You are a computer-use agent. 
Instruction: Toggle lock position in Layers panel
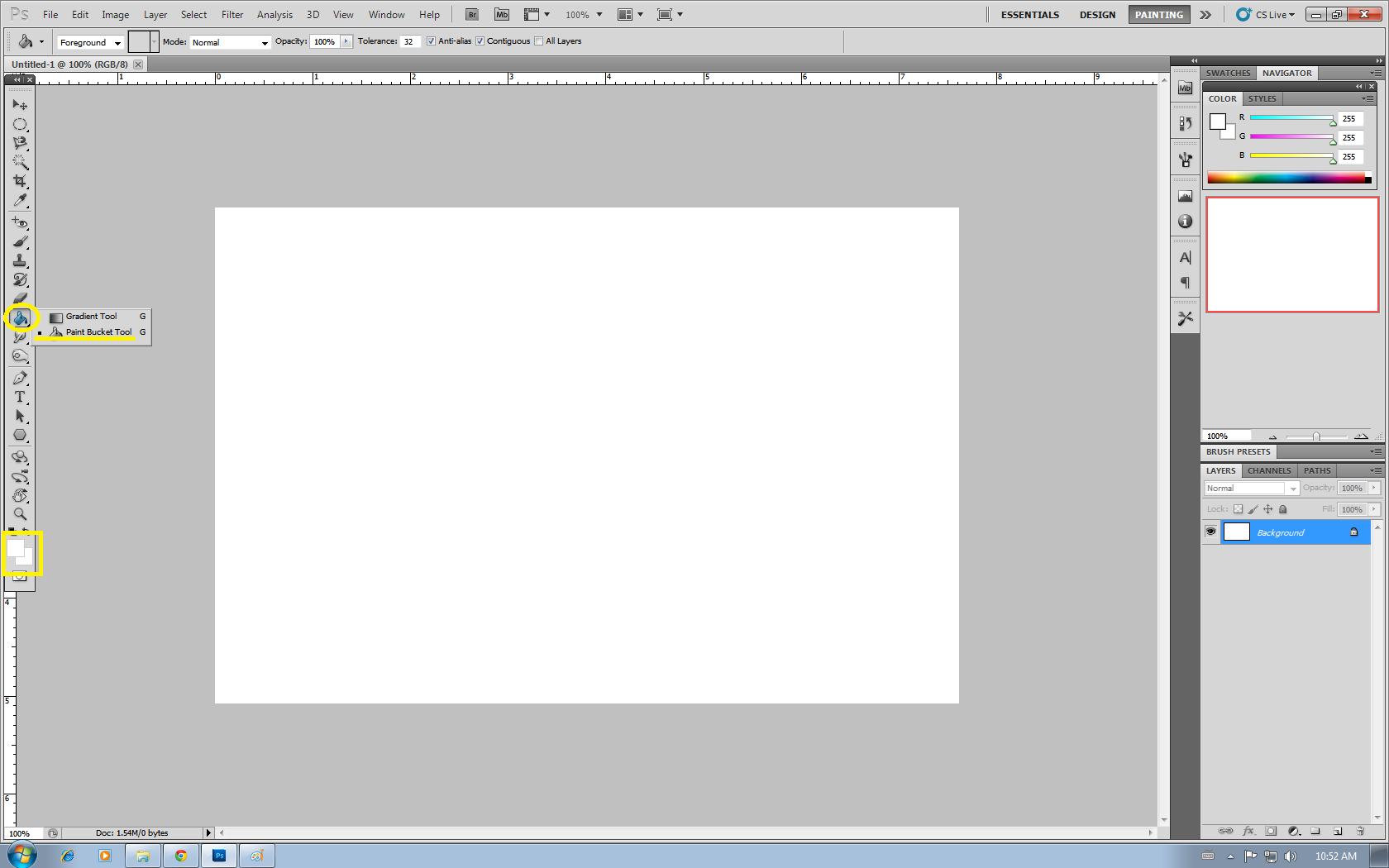[1267, 509]
